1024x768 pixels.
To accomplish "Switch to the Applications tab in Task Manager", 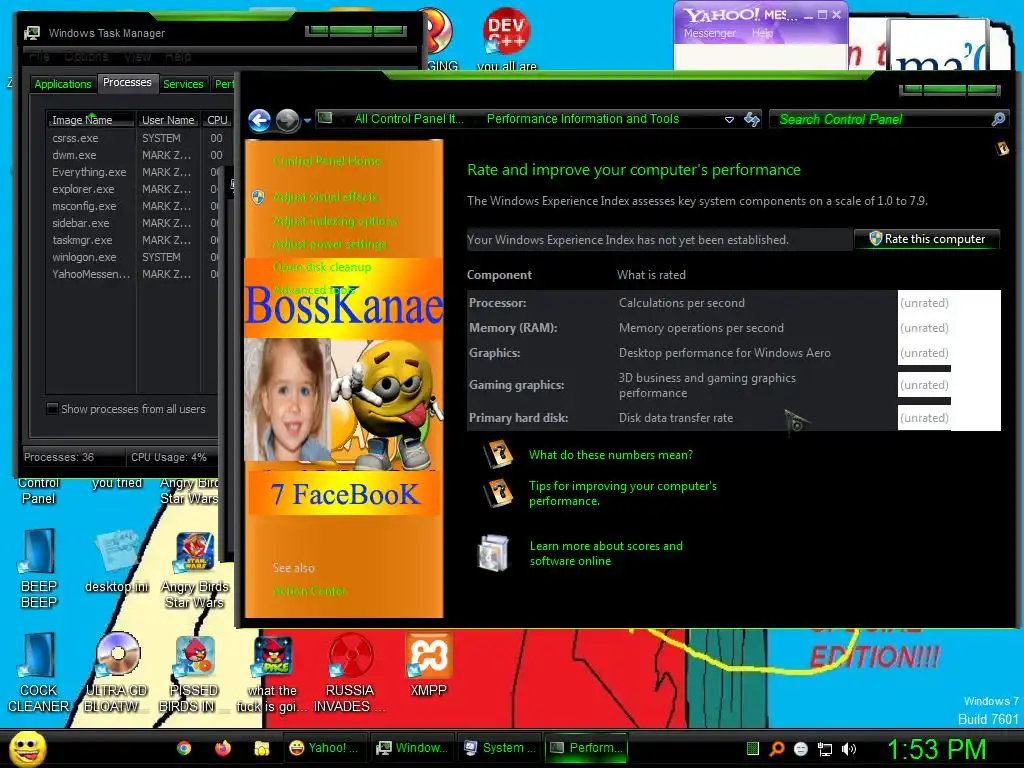I will 63,84.
